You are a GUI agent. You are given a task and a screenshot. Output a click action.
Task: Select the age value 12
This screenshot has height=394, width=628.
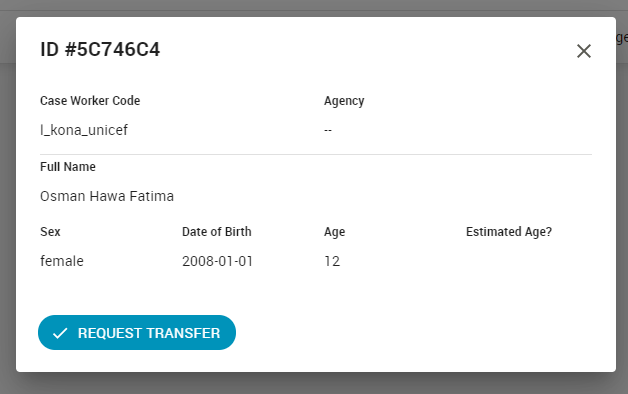pyautogui.click(x=332, y=261)
